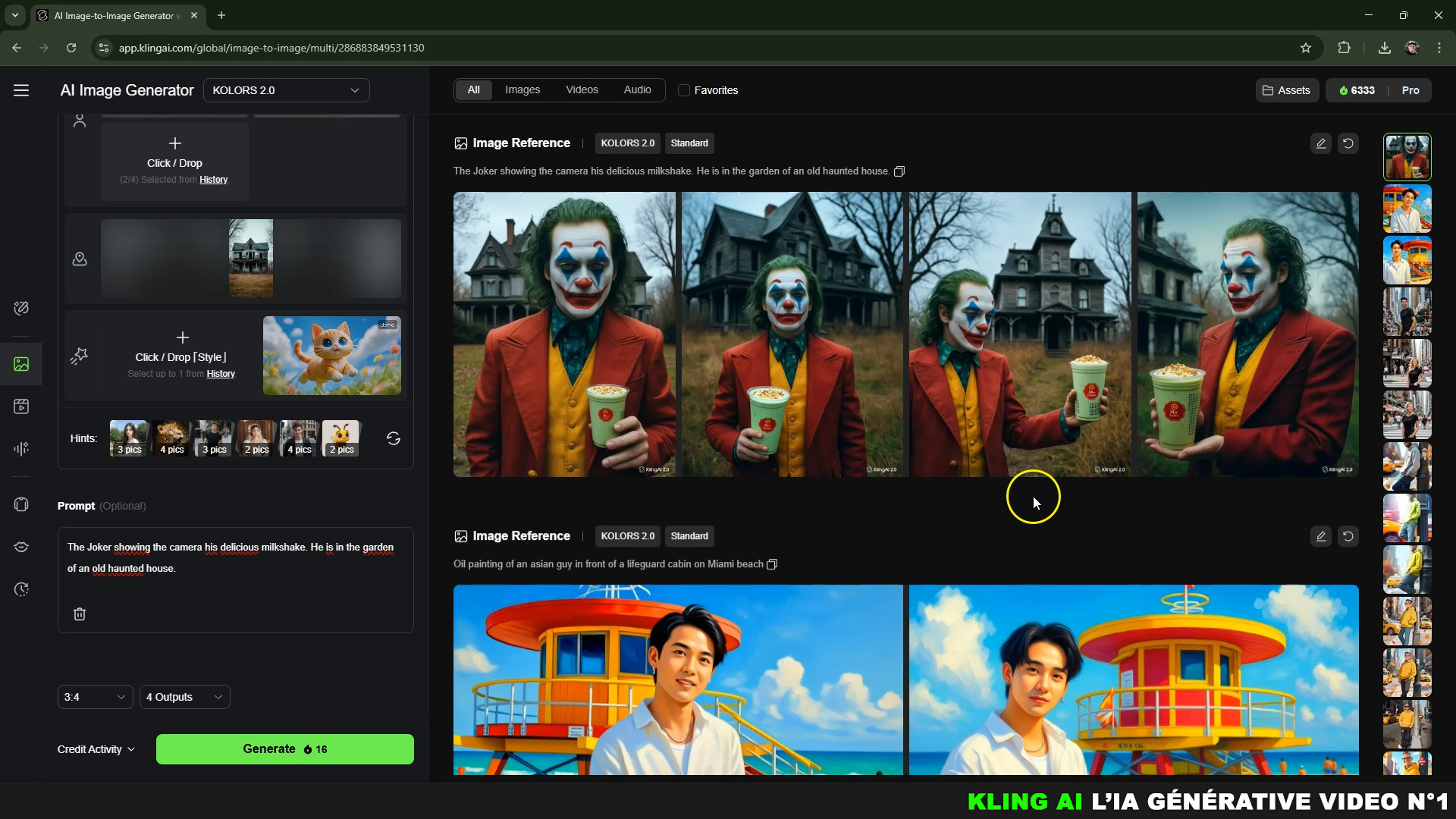The image size is (1456, 819).
Task: Open a new browser tab
Action: click(x=221, y=15)
